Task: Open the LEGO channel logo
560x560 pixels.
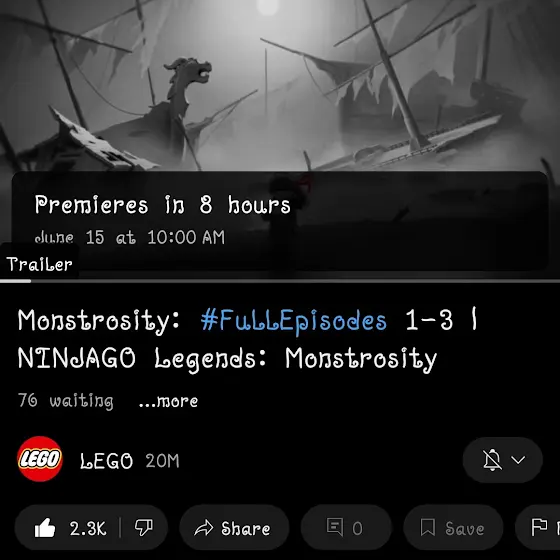Action: point(40,459)
